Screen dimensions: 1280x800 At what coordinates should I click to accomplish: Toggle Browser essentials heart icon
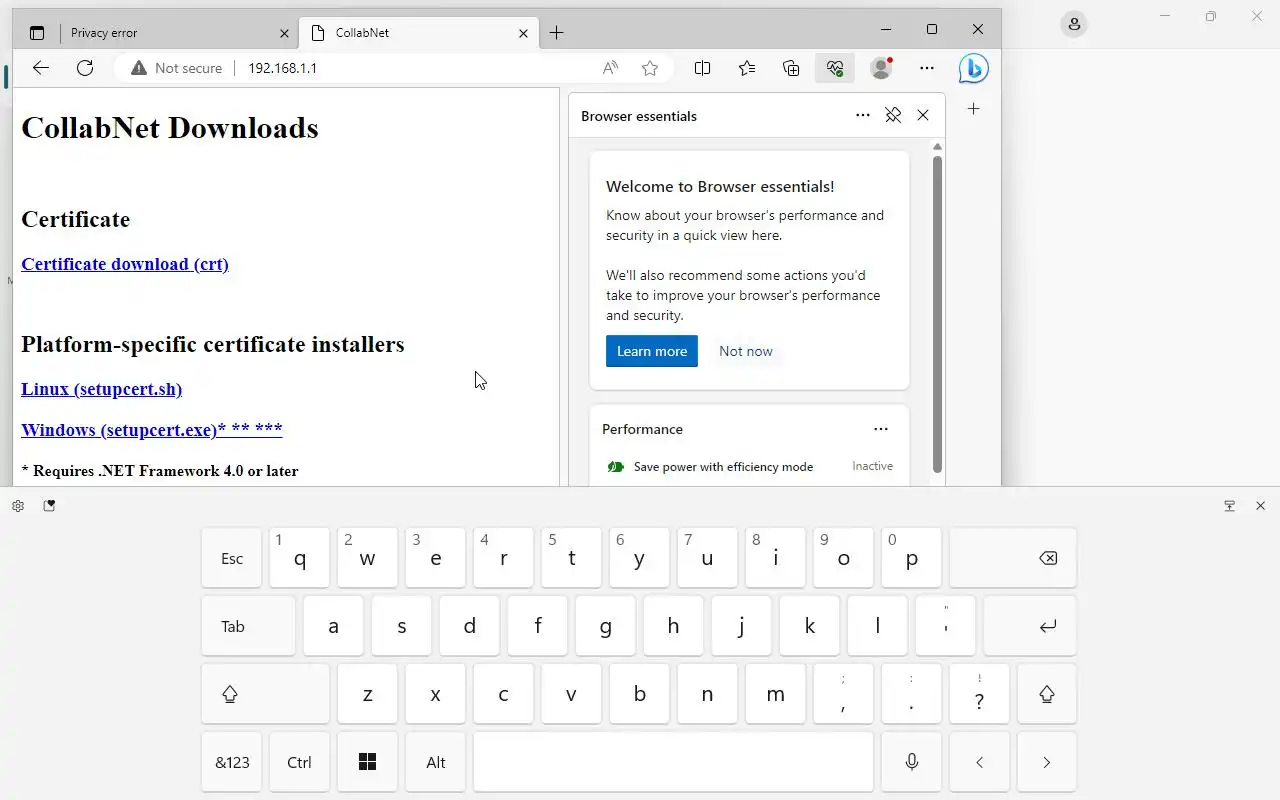(x=835, y=68)
